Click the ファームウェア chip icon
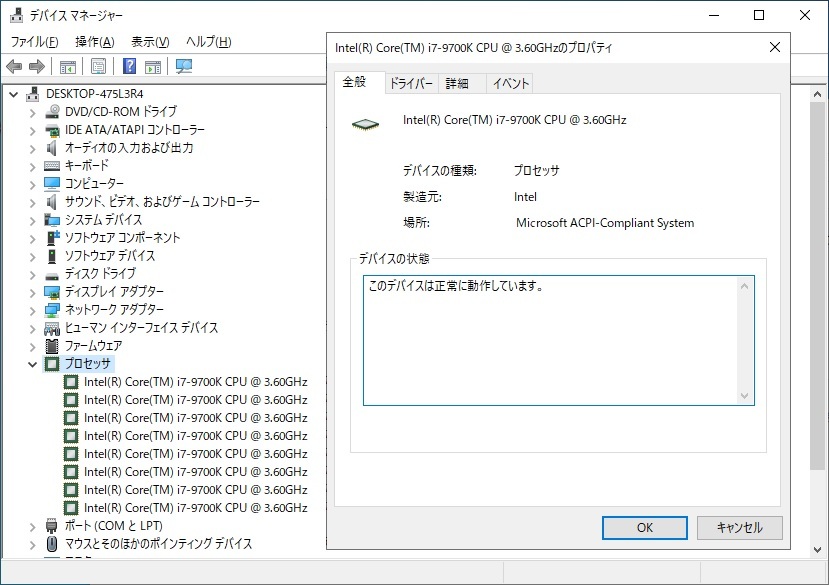The image size is (829, 585). [52, 346]
